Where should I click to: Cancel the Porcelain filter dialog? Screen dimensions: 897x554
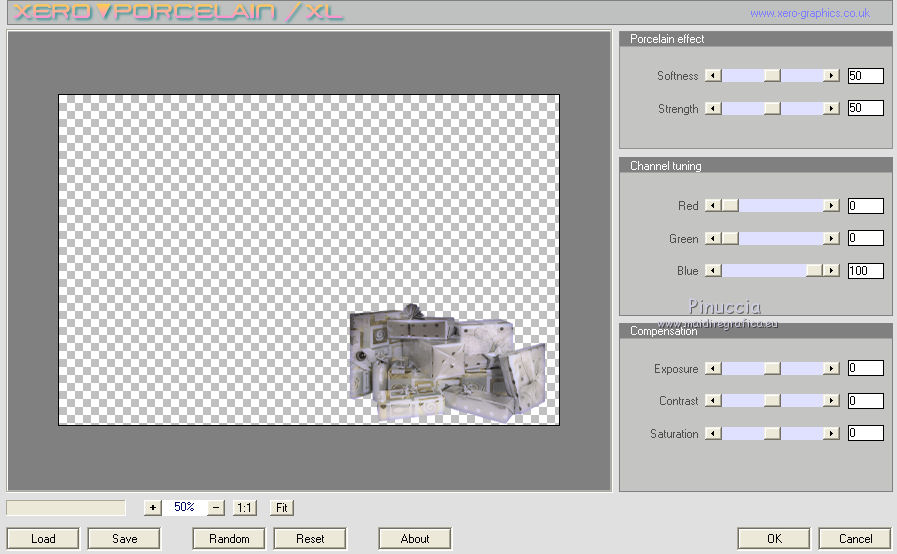[855, 539]
